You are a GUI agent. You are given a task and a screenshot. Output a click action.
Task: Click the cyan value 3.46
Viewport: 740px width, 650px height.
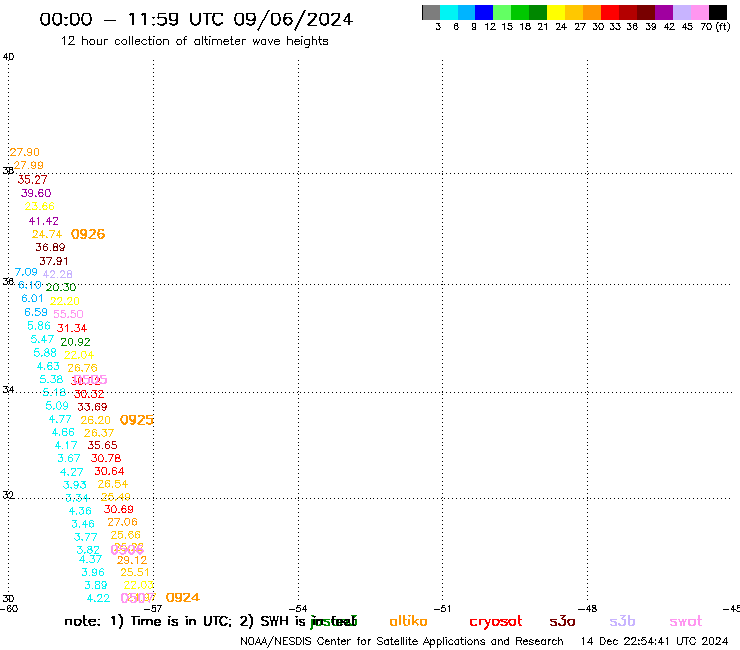click(83, 524)
